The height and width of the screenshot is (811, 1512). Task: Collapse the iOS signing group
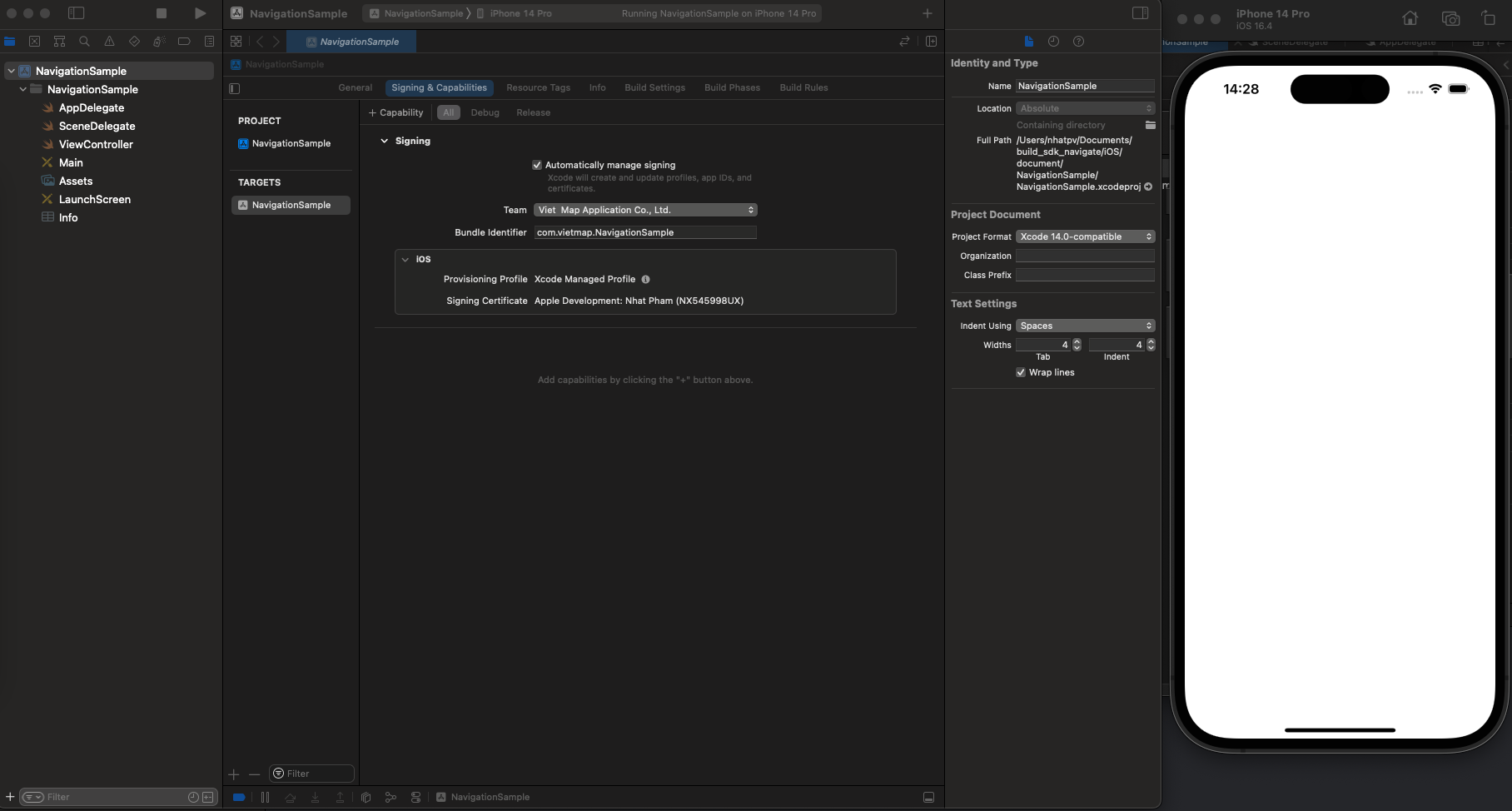pos(405,259)
